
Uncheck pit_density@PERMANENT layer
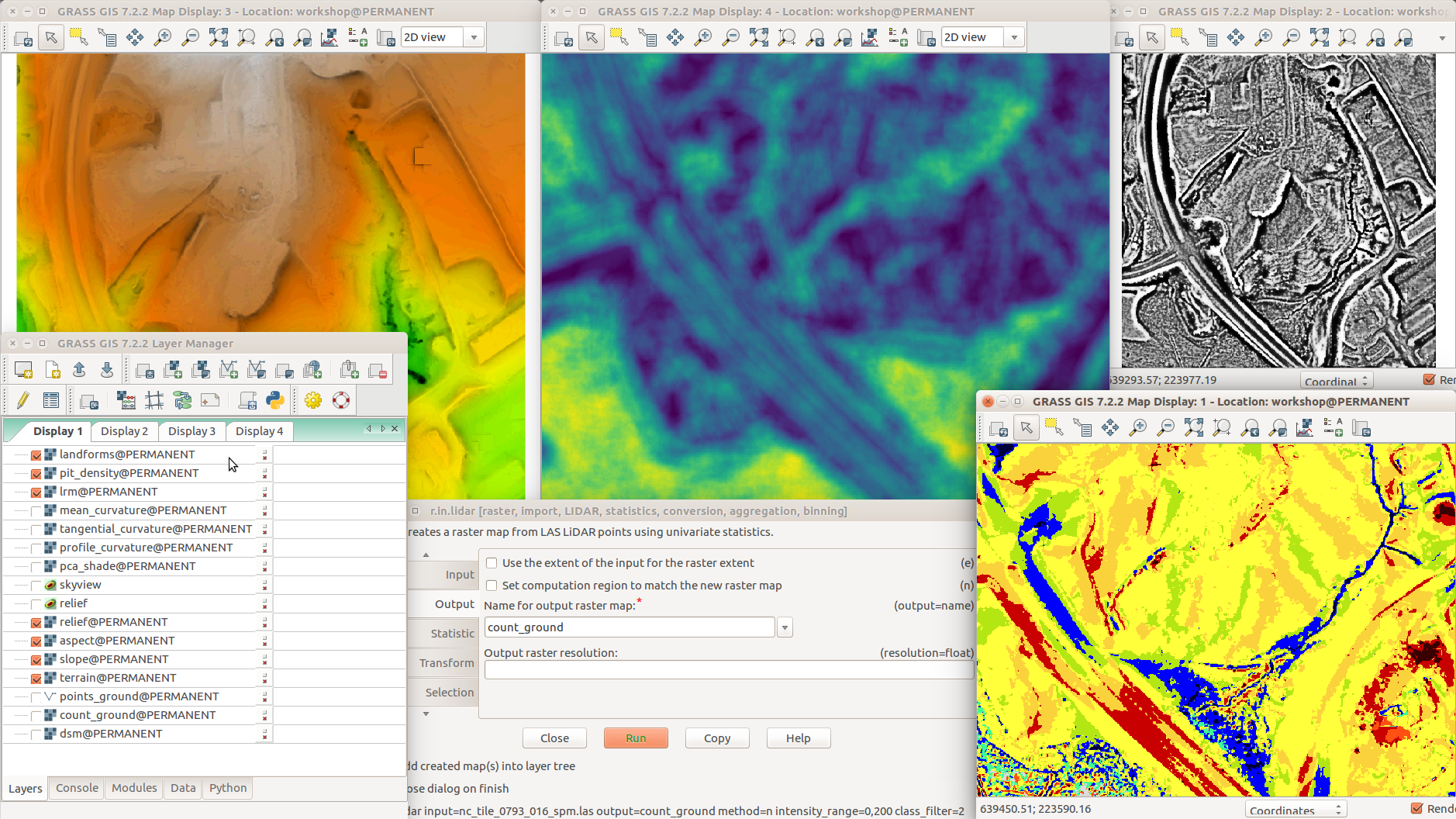[36, 474]
